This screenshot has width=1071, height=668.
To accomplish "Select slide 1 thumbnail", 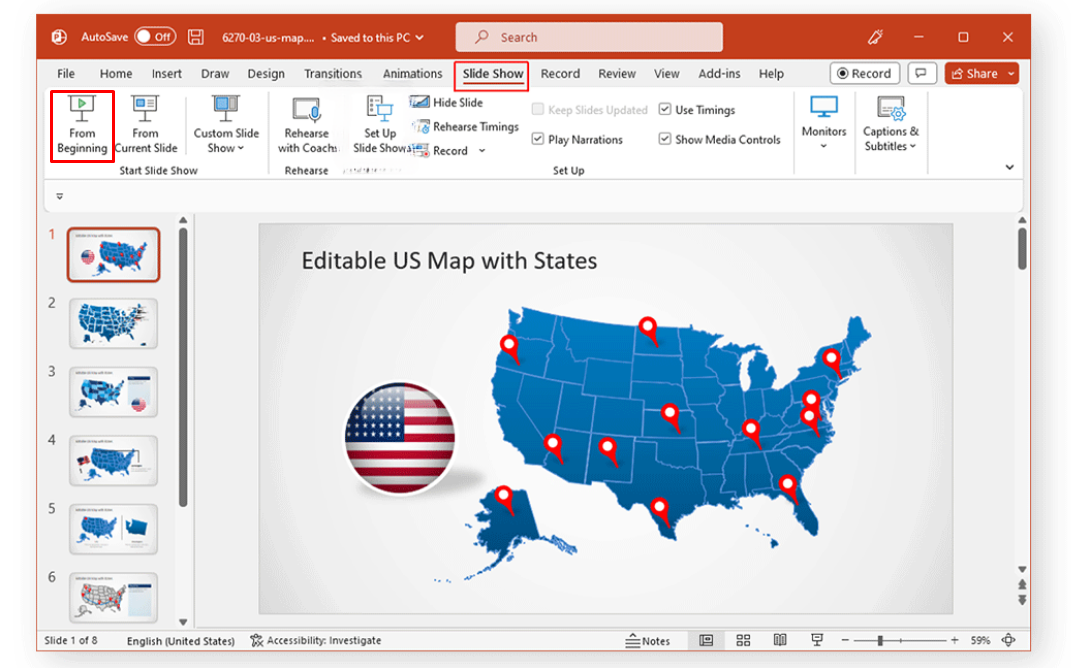I will pyautogui.click(x=113, y=255).
